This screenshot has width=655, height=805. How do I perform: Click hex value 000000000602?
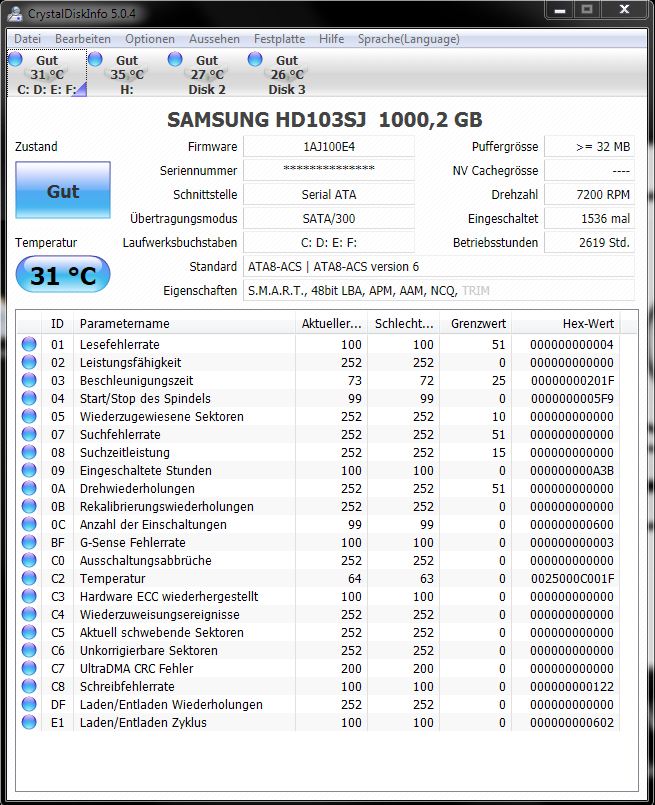click(572, 722)
